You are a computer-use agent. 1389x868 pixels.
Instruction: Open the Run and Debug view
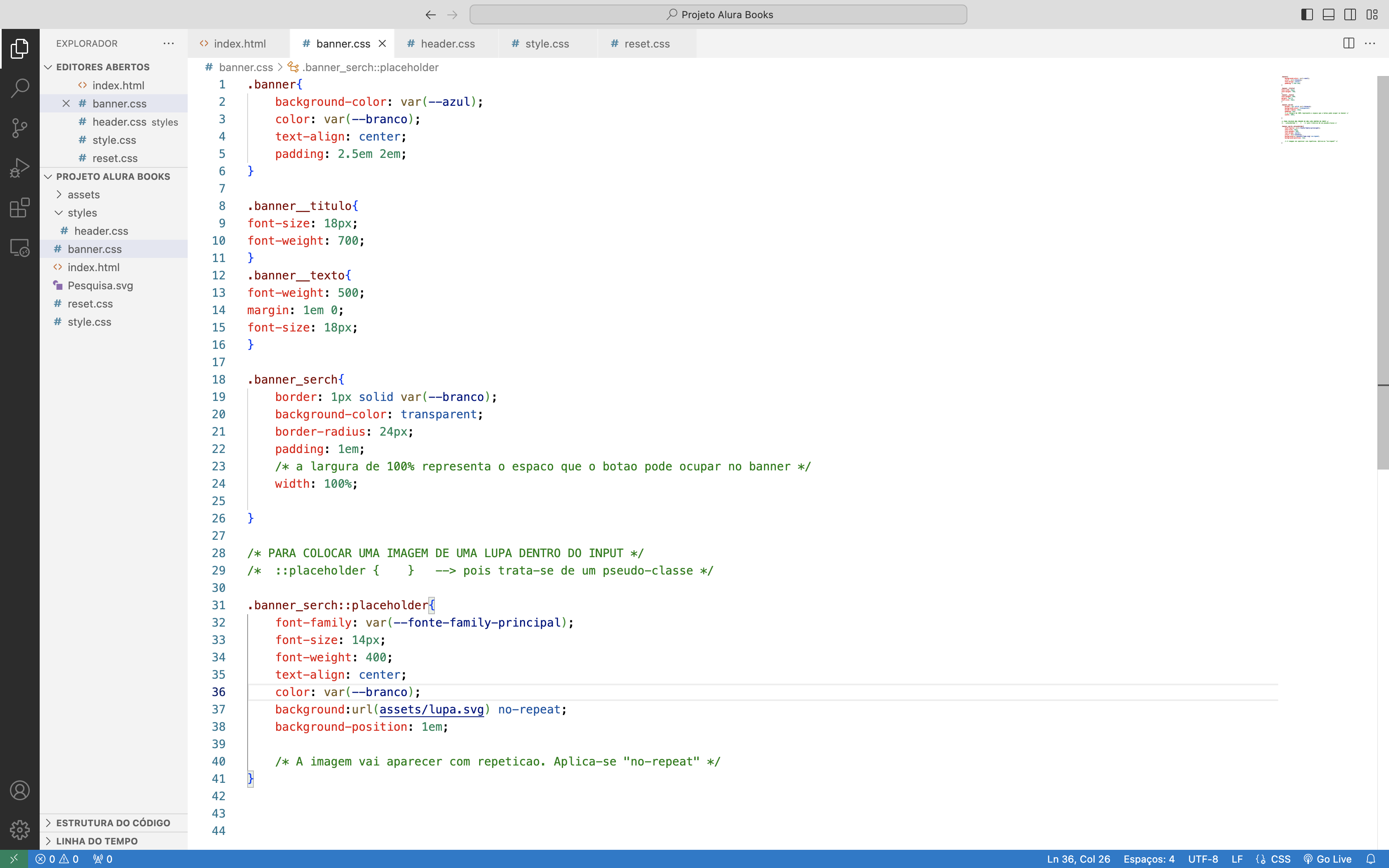(x=19, y=168)
